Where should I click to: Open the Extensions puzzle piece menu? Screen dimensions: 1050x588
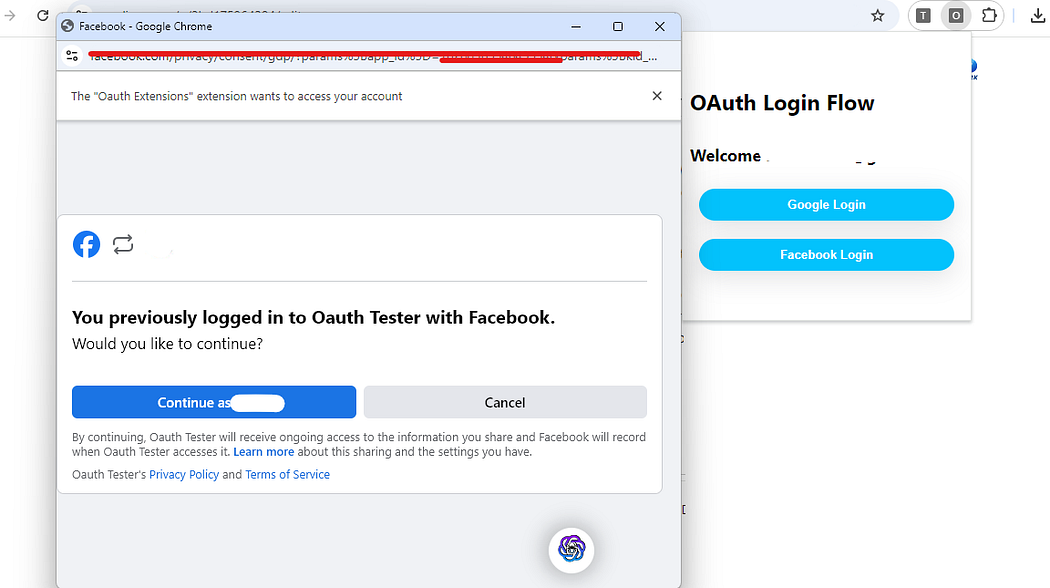pos(989,15)
